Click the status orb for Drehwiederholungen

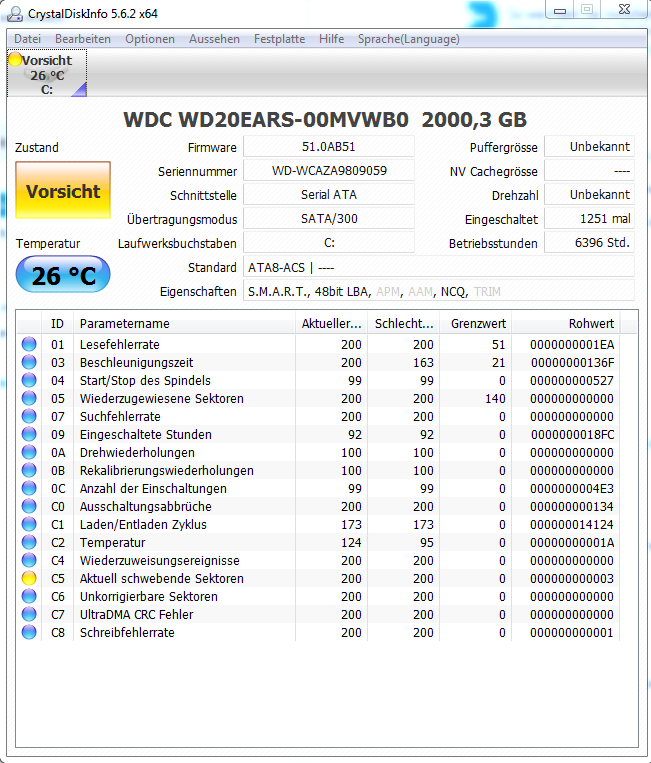29,452
